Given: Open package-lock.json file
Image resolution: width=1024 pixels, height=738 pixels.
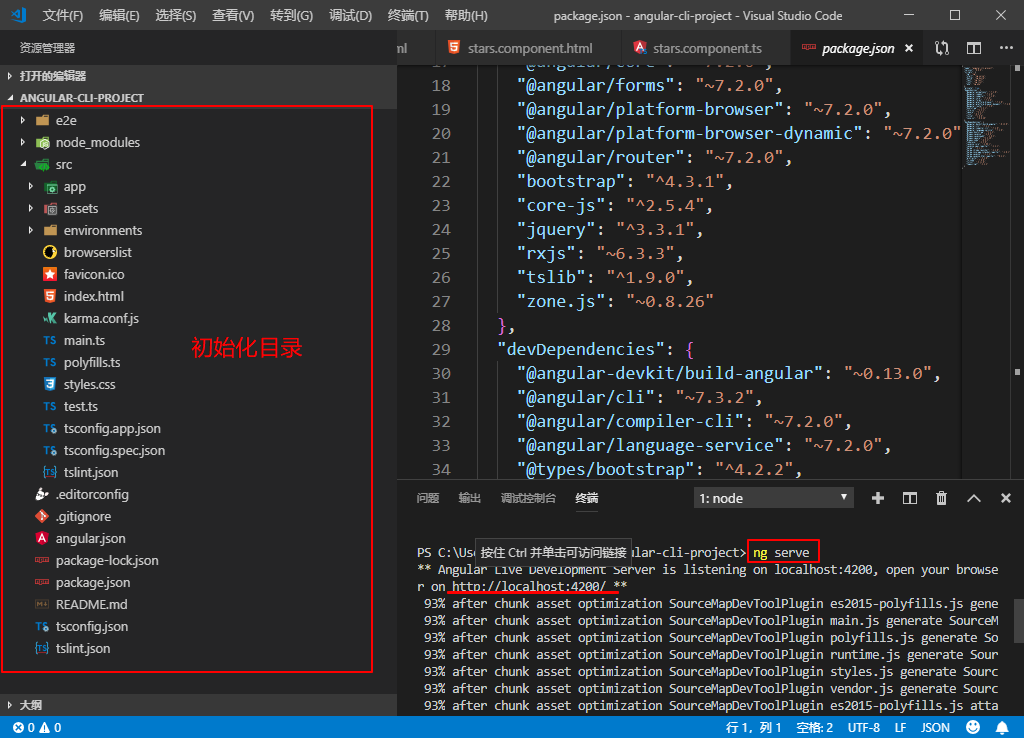Looking at the screenshot, I should [106, 560].
